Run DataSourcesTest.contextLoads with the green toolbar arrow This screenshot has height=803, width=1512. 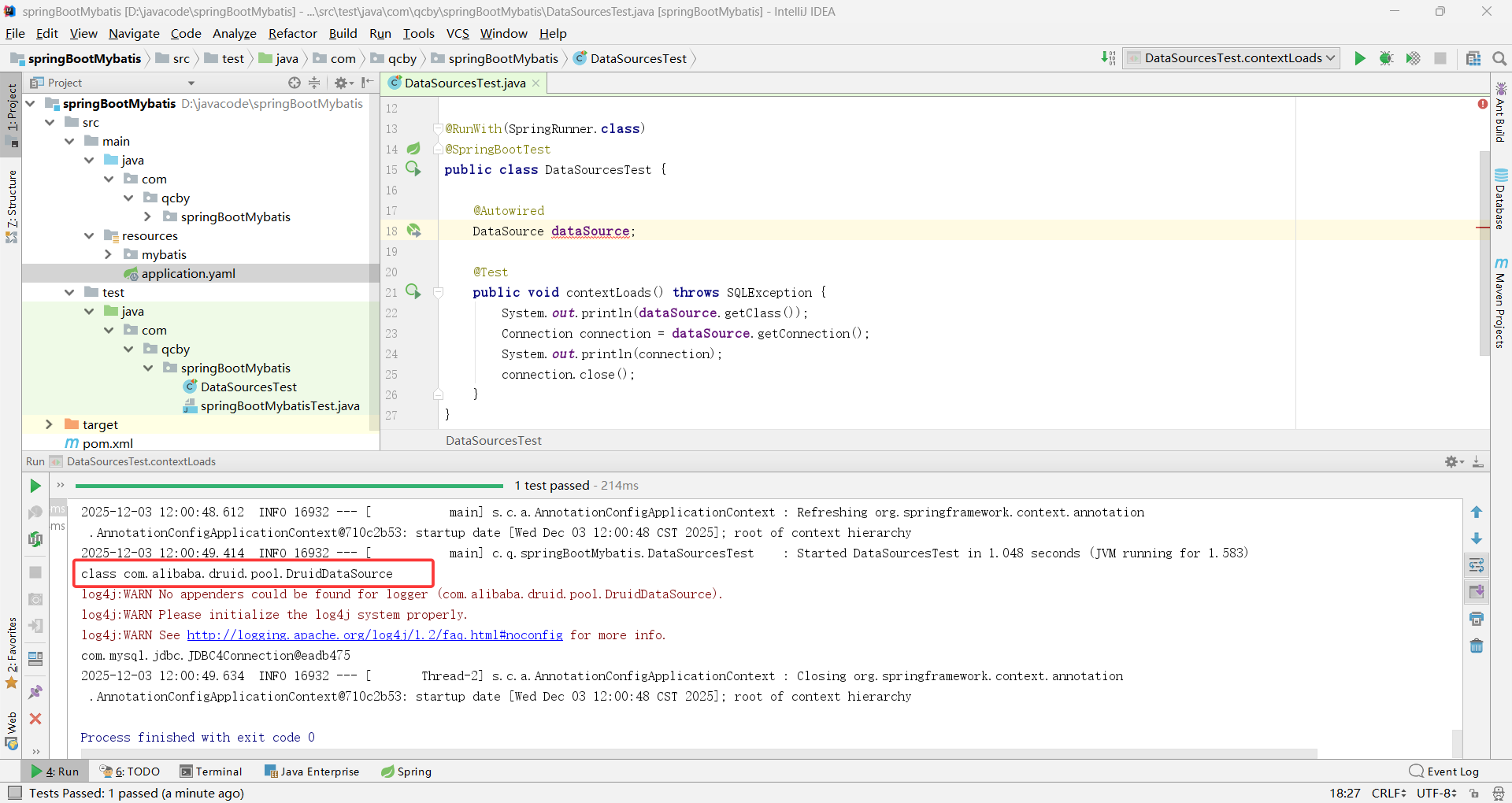(x=1359, y=58)
